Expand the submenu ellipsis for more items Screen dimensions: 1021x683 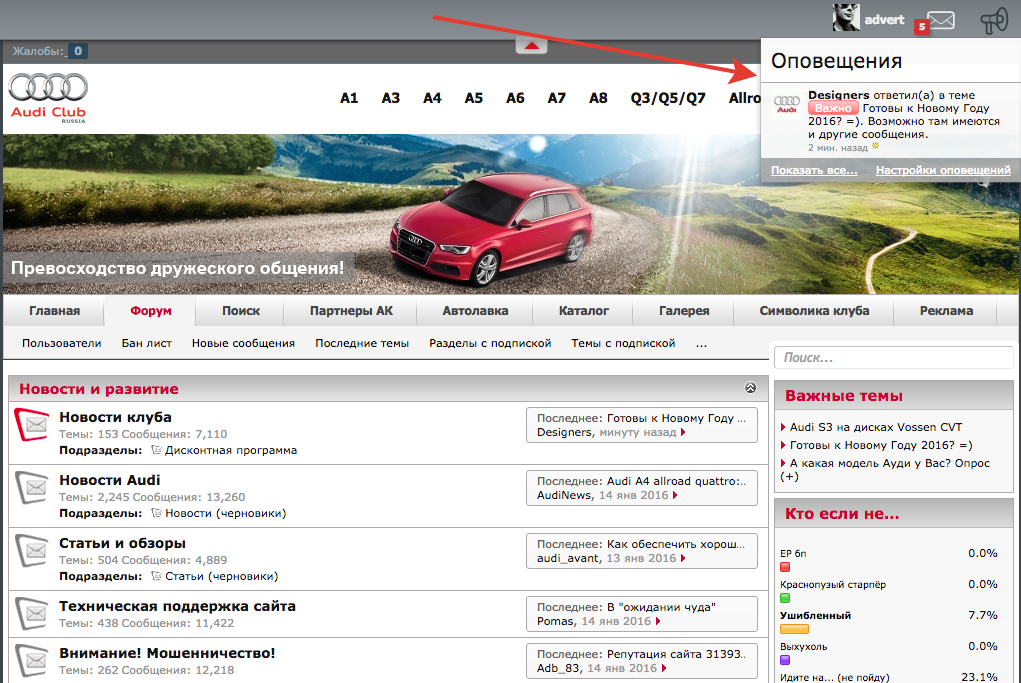click(701, 344)
